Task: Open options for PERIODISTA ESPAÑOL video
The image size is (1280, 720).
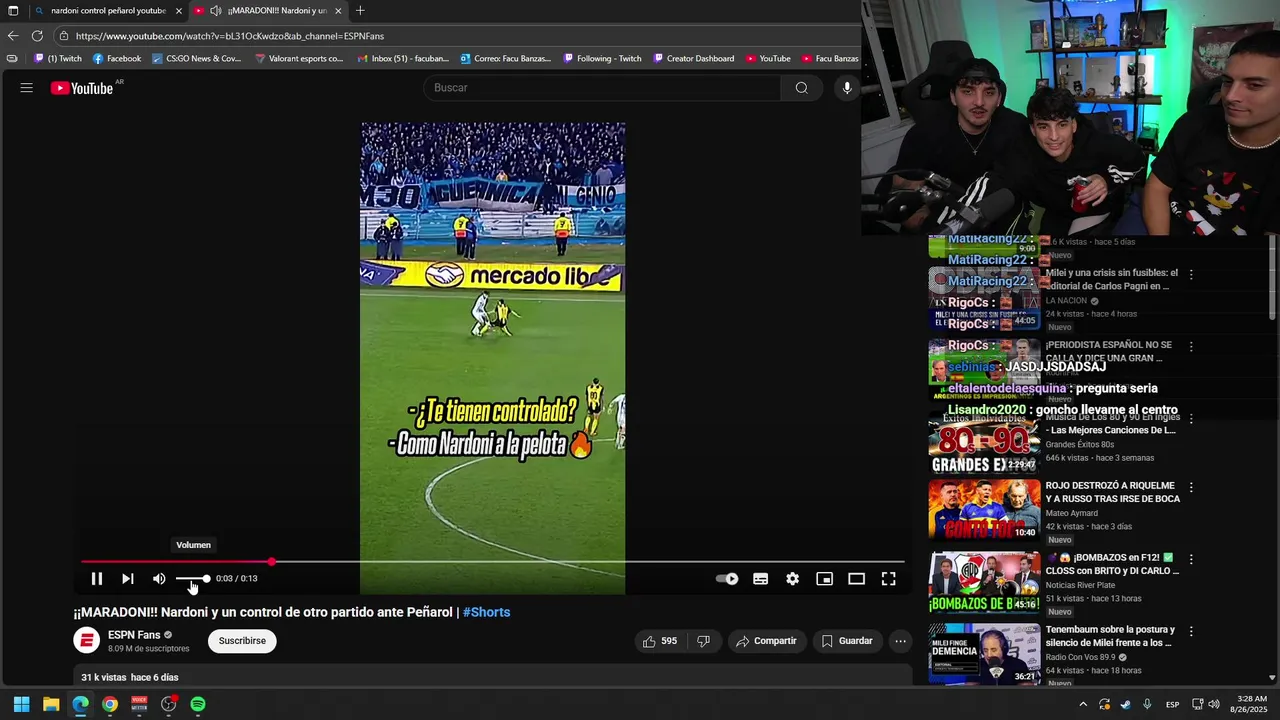Action: (1191, 347)
